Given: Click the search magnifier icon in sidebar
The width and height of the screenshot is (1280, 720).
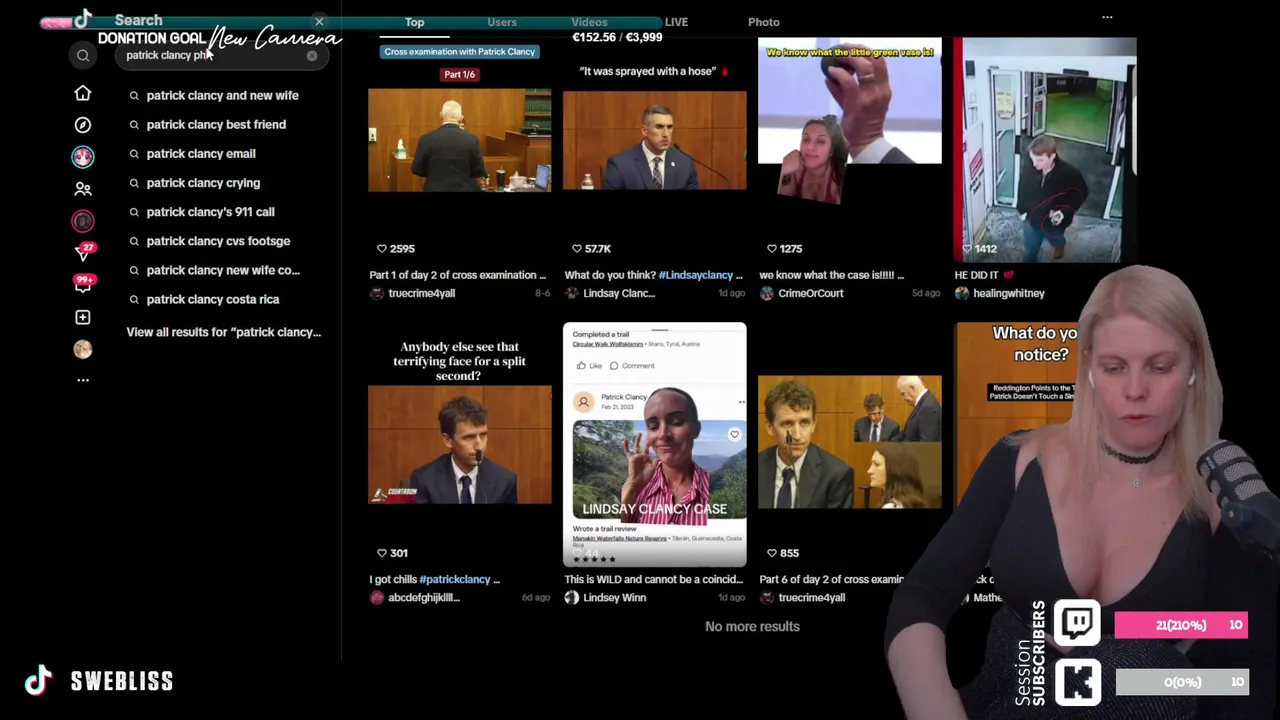Looking at the screenshot, I should click(83, 56).
